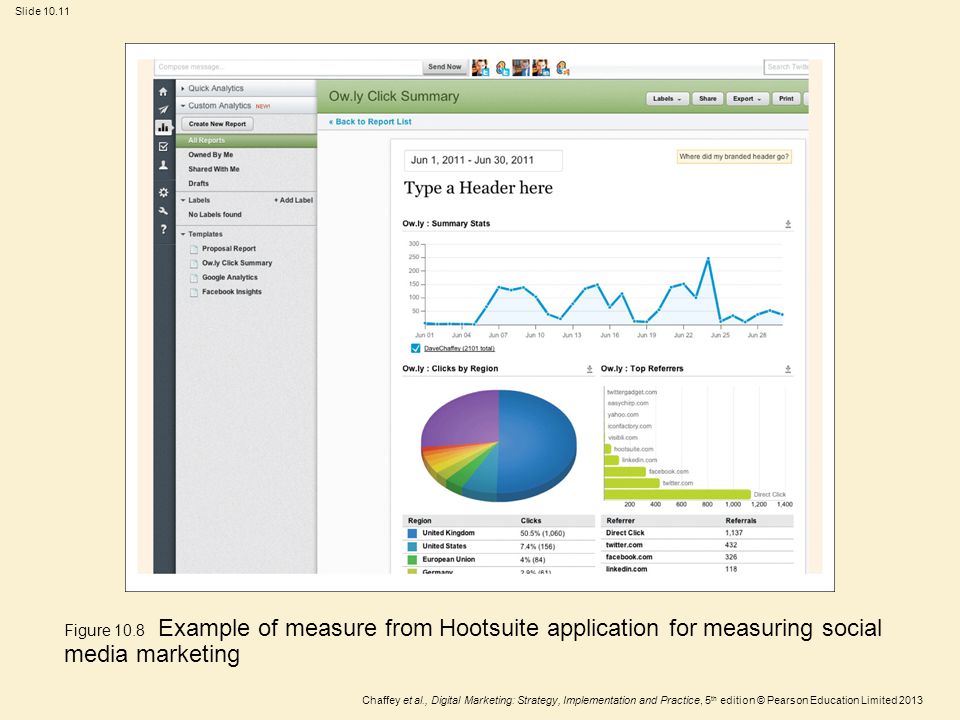Click 'twitter.com' in the Referrer table
960x720 pixels.
(624, 545)
